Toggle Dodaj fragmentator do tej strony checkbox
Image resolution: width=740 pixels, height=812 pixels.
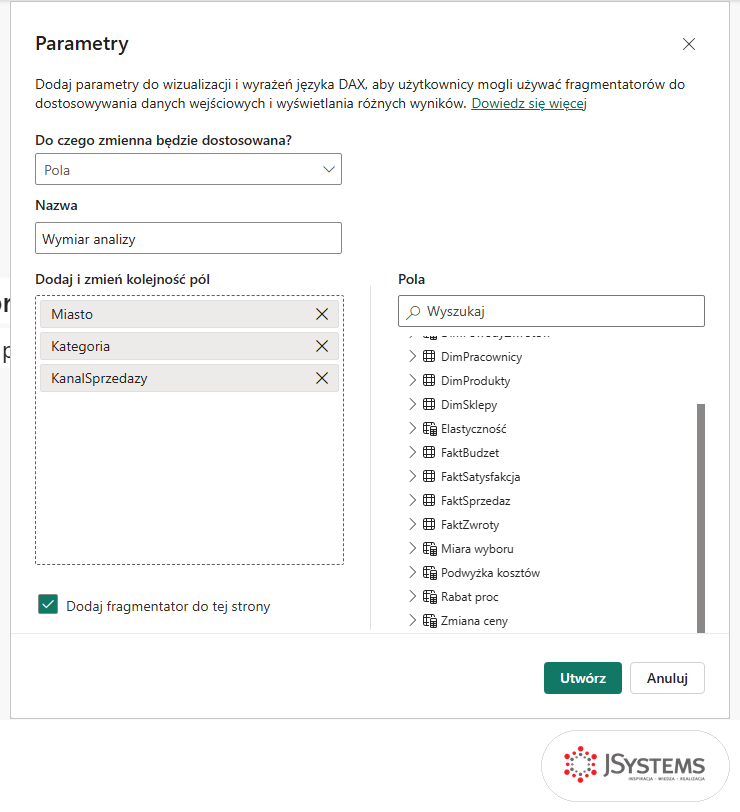click(48, 604)
